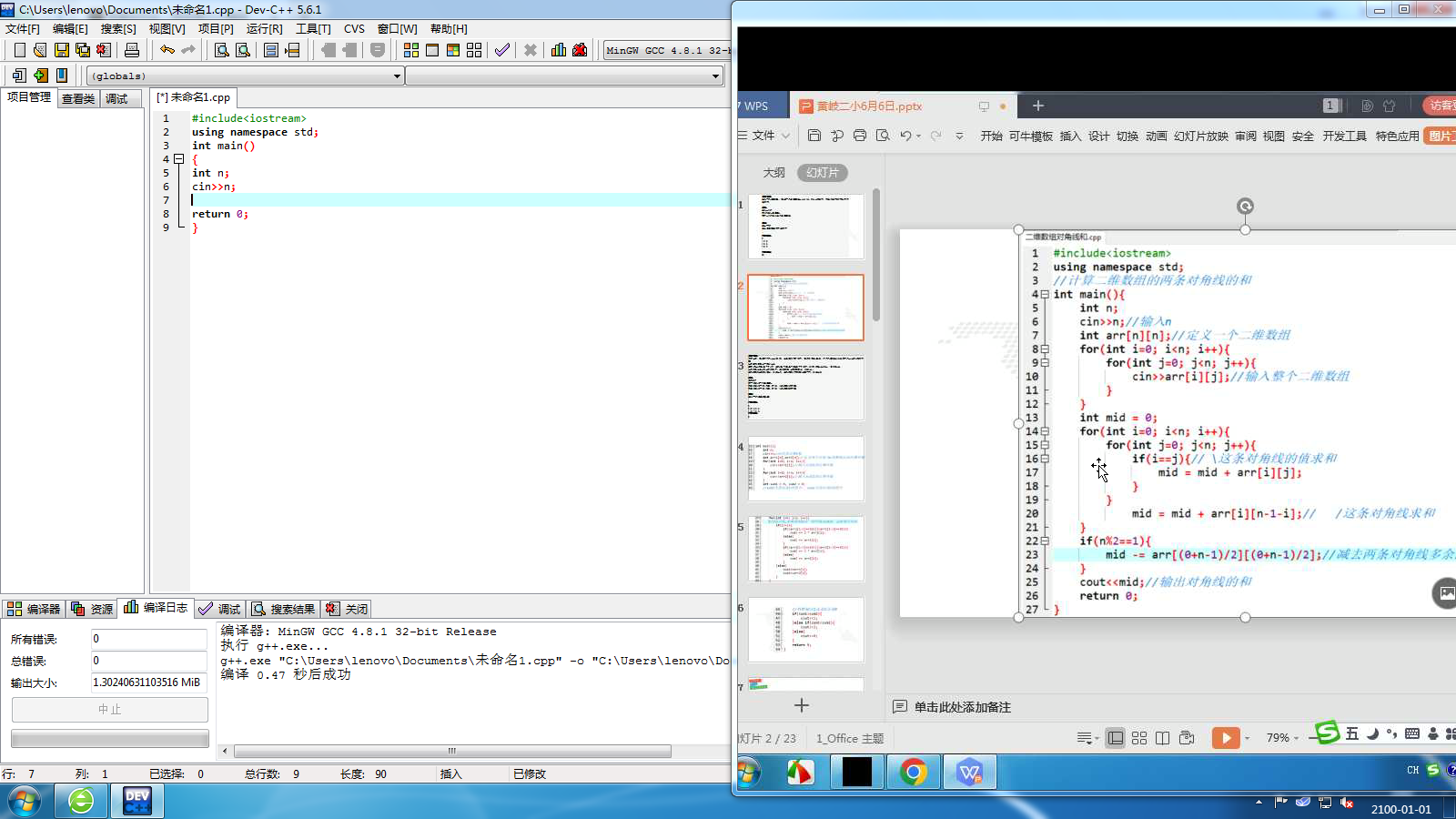Click the Windows Start button
The image size is (1456, 819).
24,802
